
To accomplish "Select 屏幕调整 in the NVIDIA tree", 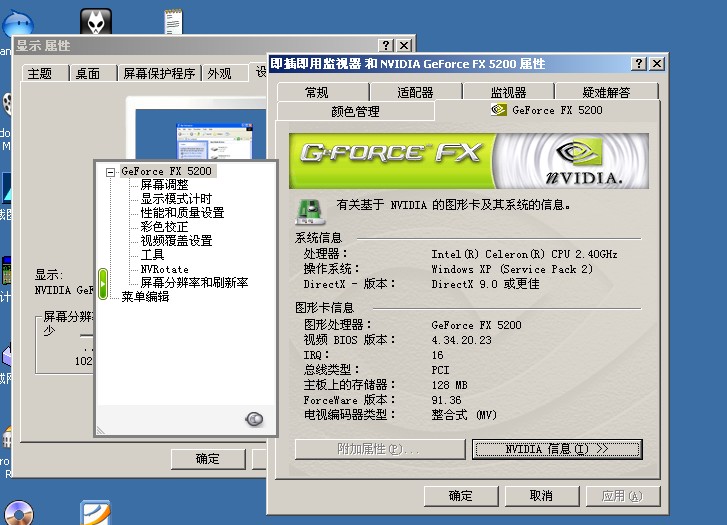I will pos(164,185).
